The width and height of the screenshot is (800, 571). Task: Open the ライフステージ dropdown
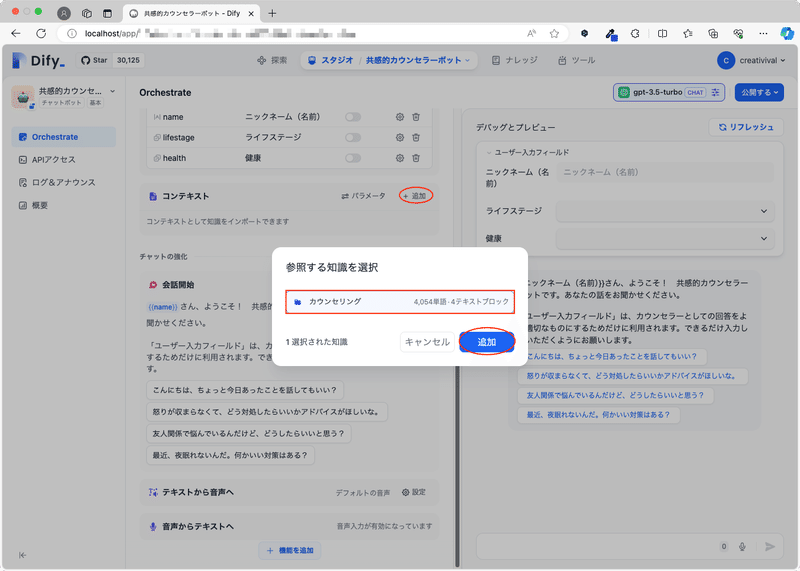pyautogui.click(x=665, y=211)
